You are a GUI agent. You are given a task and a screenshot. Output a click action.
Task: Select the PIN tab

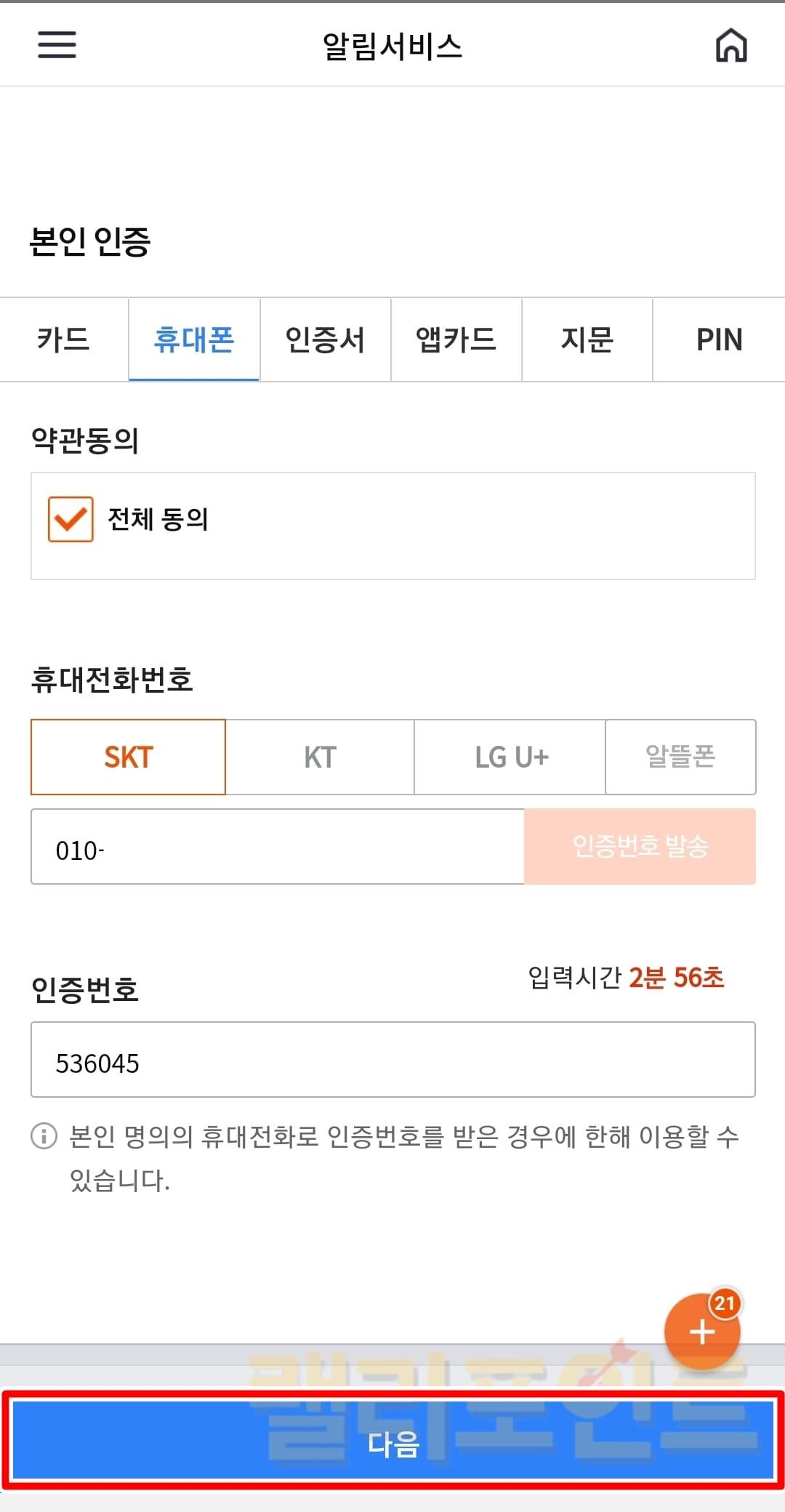click(x=719, y=339)
